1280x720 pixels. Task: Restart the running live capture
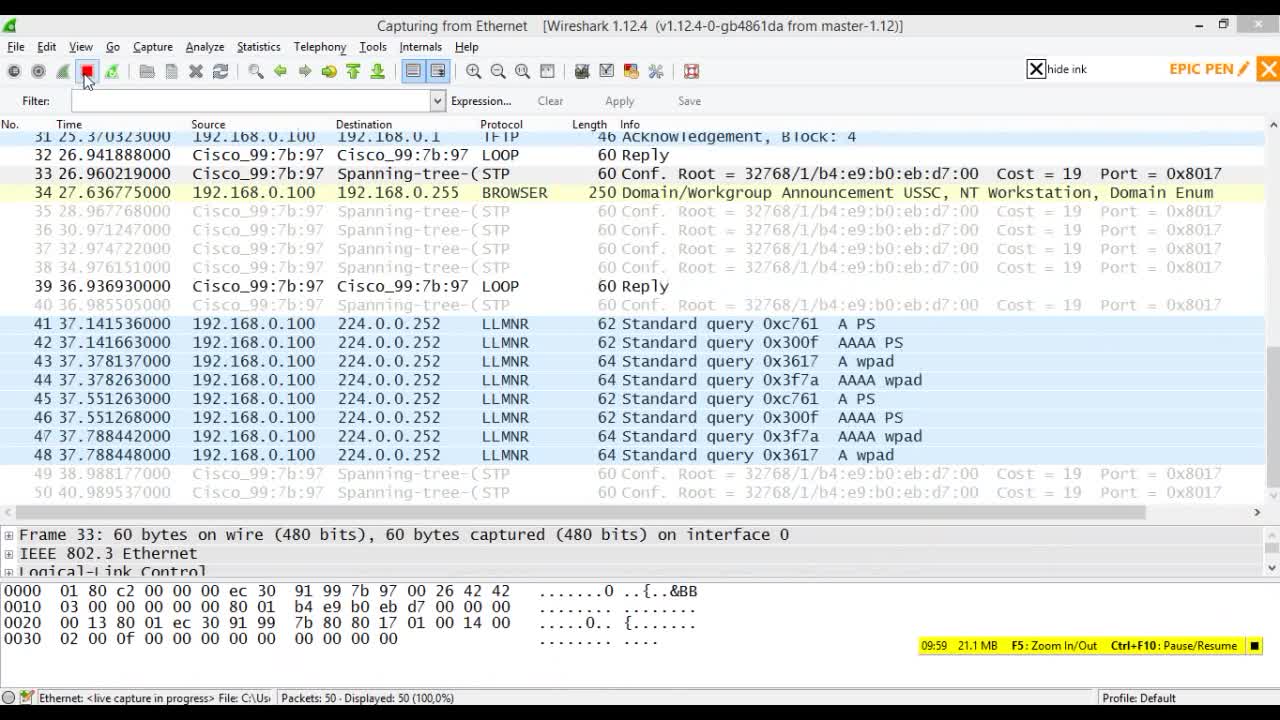[x=112, y=71]
